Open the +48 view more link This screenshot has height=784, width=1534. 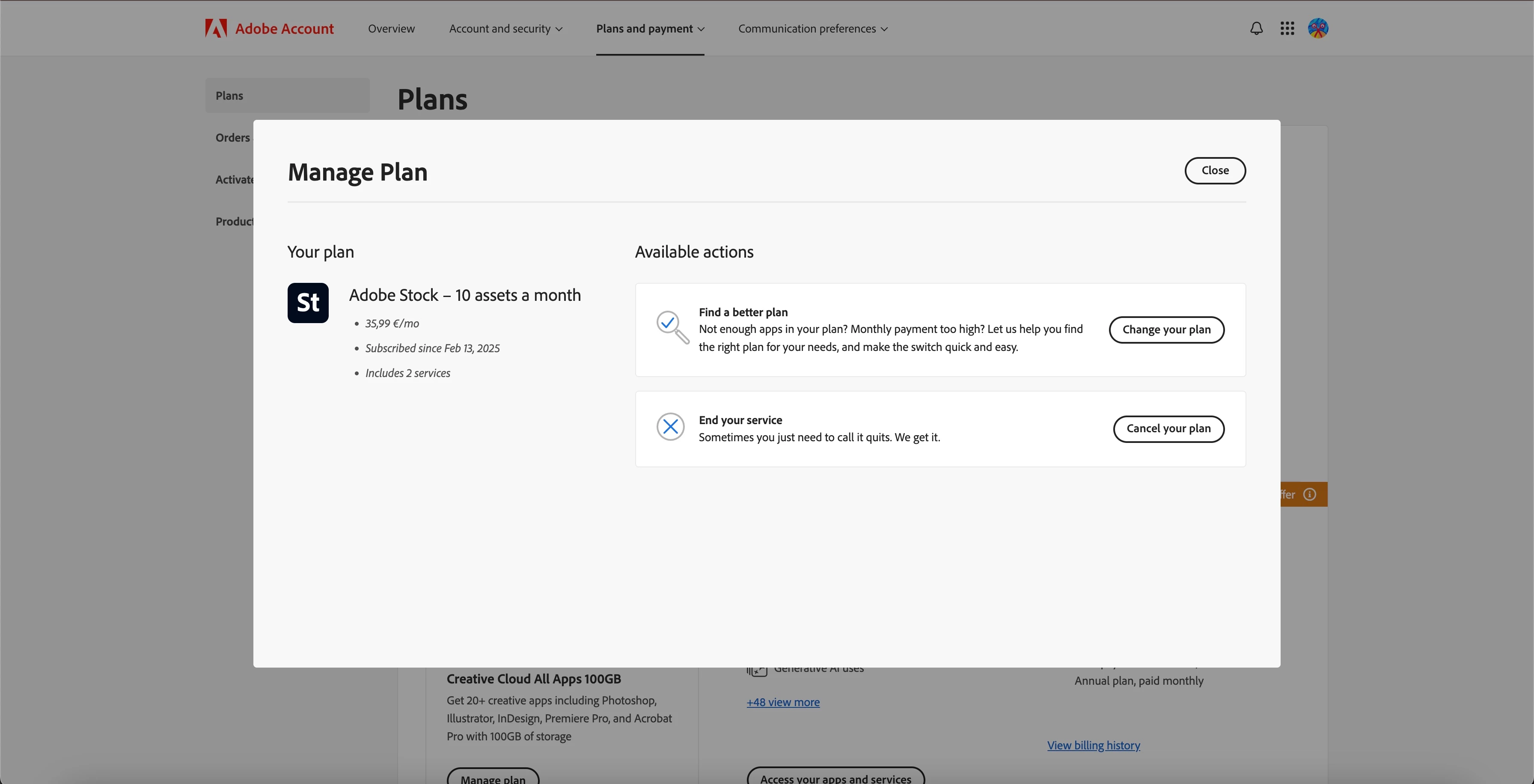pyautogui.click(x=782, y=702)
